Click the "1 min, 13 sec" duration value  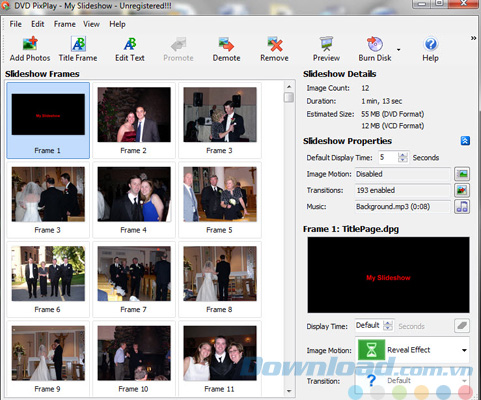(x=382, y=101)
